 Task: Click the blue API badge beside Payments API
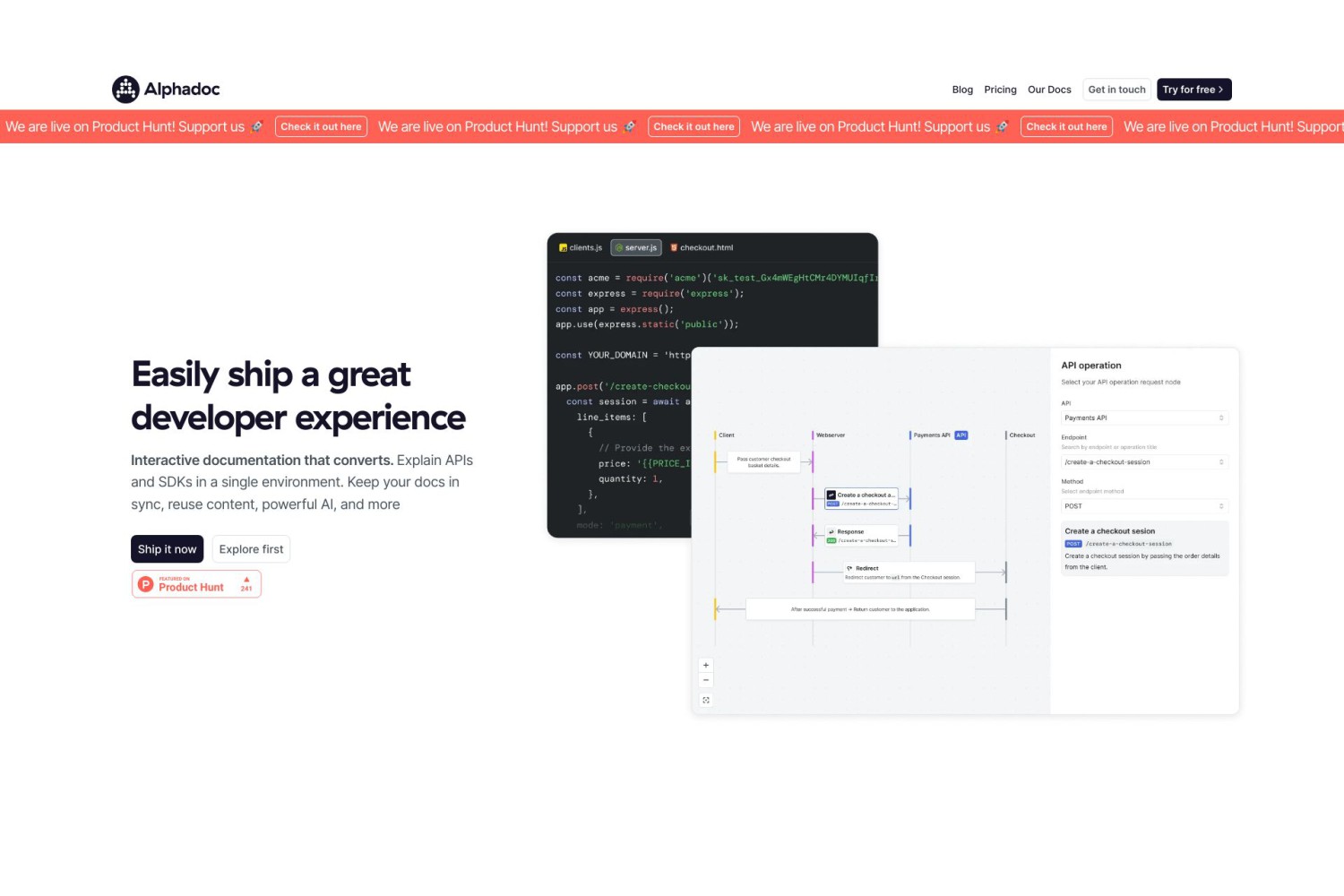click(x=961, y=435)
